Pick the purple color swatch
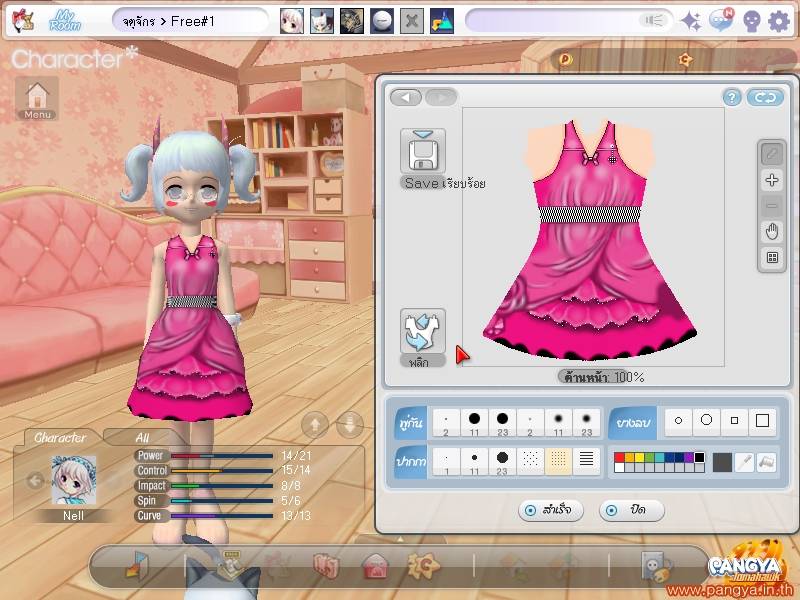This screenshot has width=800, height=600. pyautogui.click(x=689, y=458)
